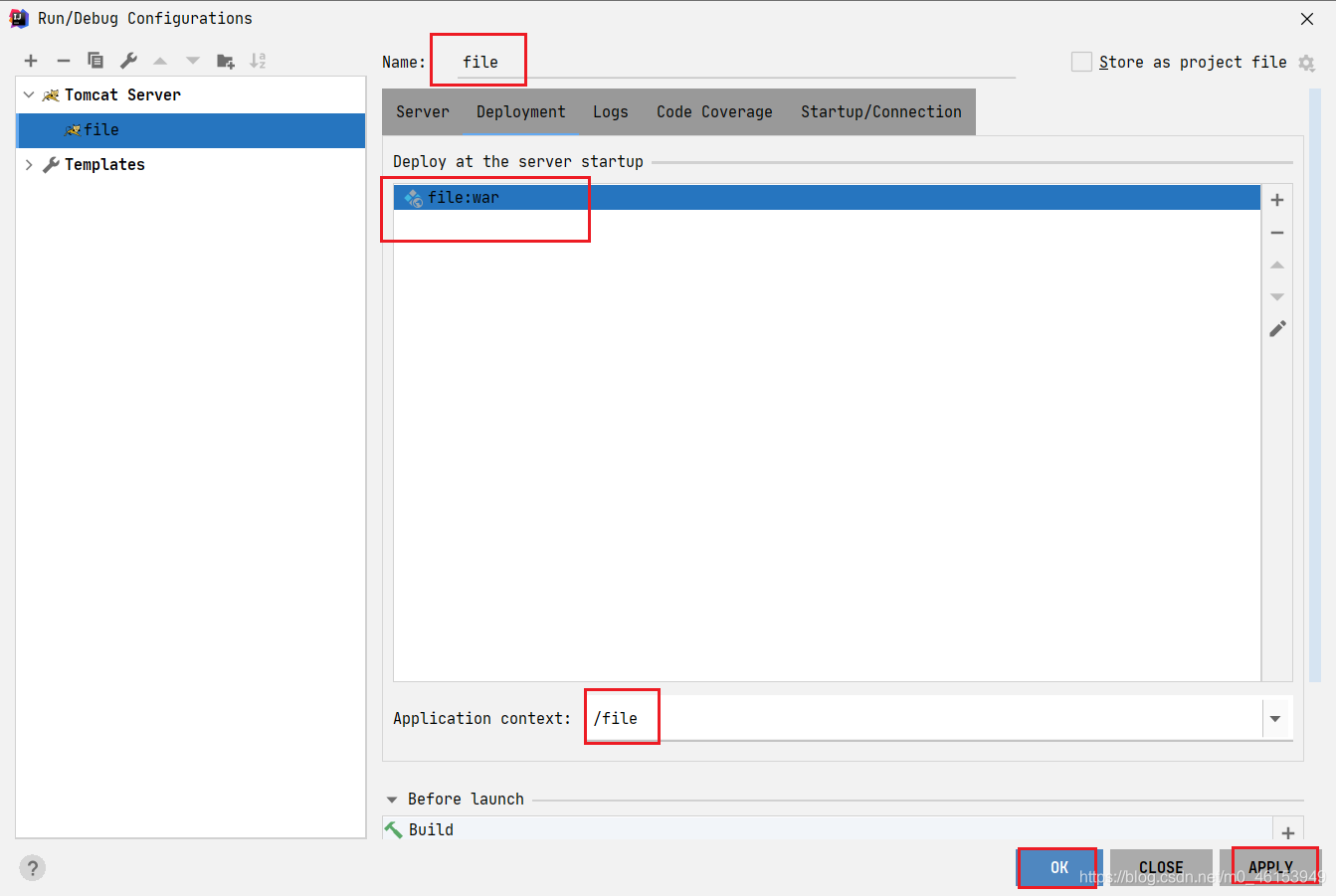Expand the Templates tree node
Viewport: 1336px width, 896px height.
(x=29, y=165)
